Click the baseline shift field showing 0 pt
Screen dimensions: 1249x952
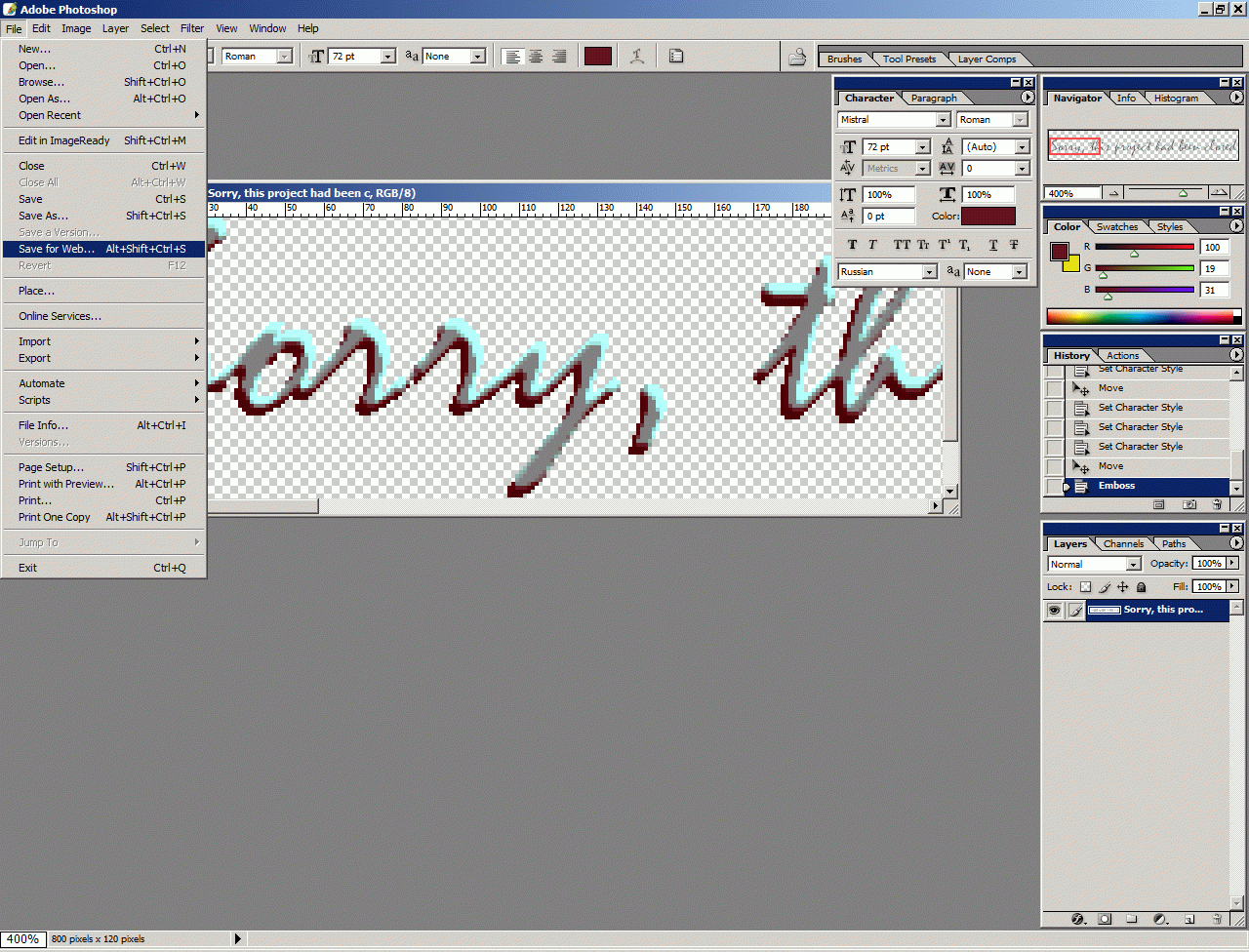[889, 217]
